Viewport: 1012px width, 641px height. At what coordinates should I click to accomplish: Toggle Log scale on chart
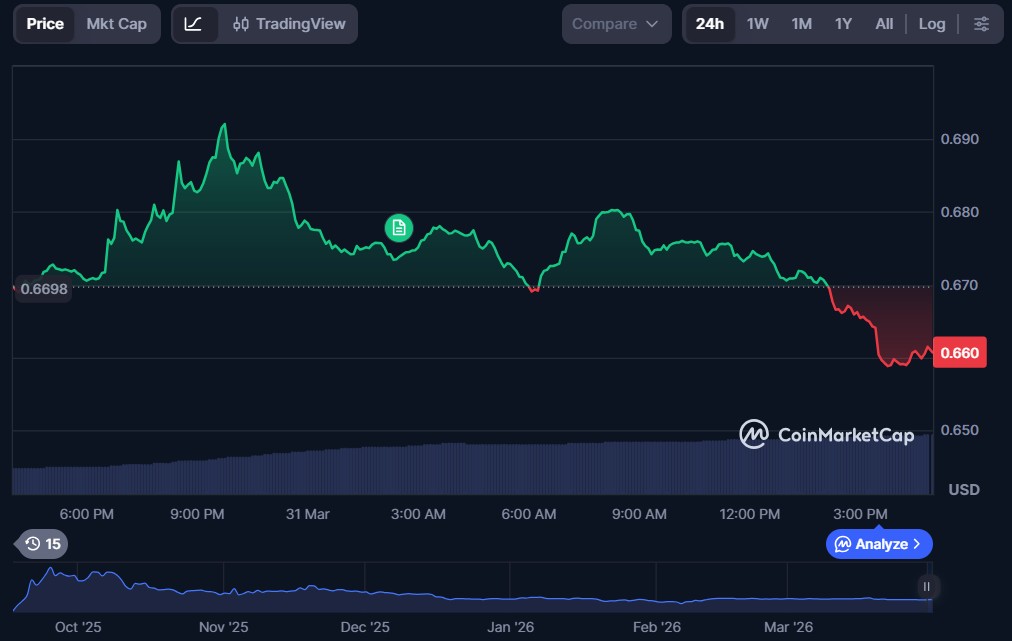coord(931,24)
